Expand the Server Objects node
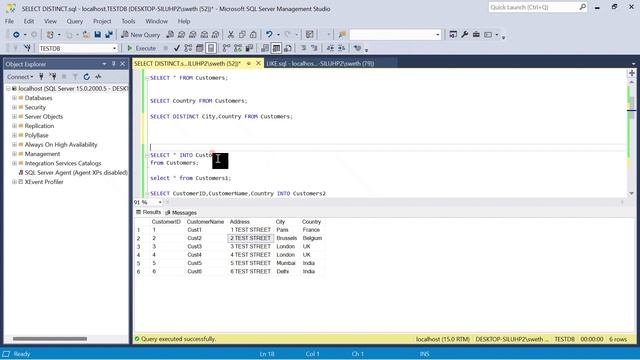 point(14,117)
